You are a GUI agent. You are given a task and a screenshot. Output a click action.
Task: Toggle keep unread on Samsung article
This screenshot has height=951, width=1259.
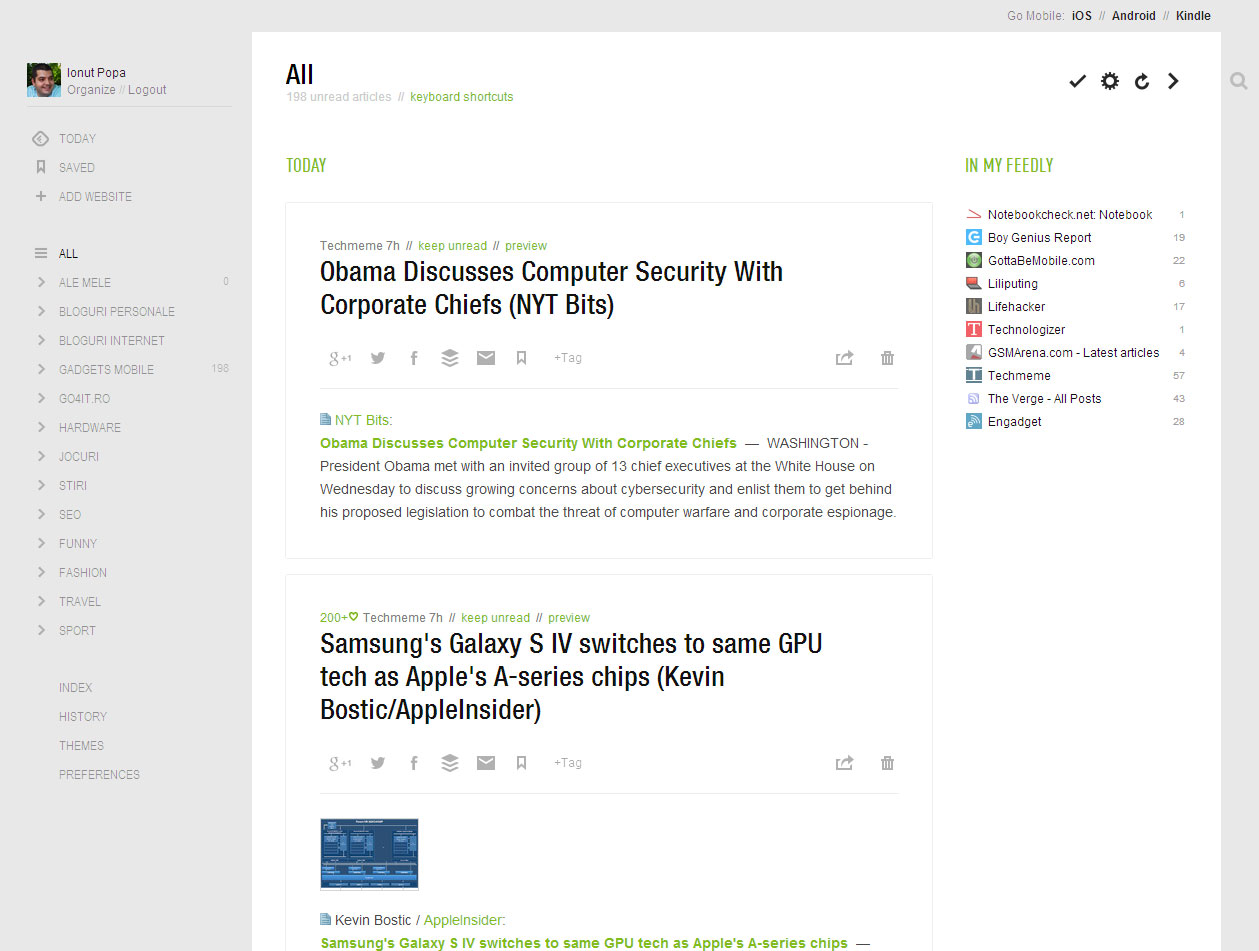pos(495,618)
